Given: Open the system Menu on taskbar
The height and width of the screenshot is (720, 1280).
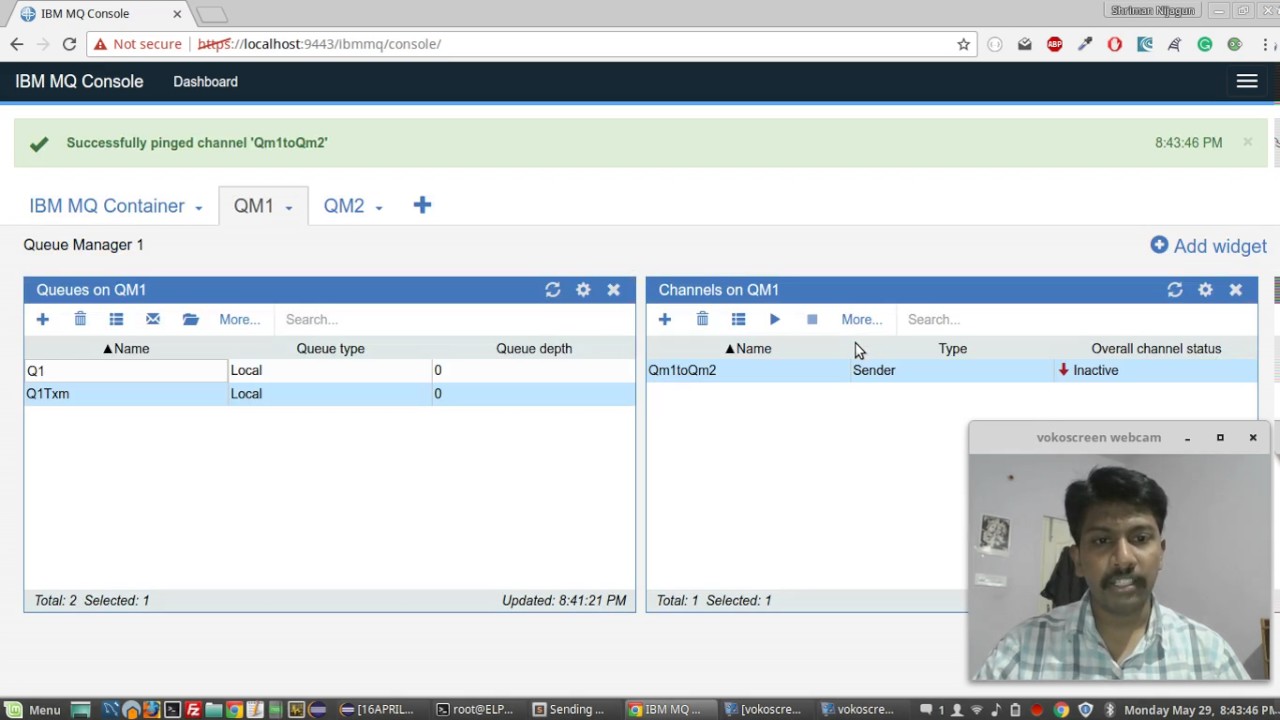Looking at the screenshot, I should pos(32,710).
